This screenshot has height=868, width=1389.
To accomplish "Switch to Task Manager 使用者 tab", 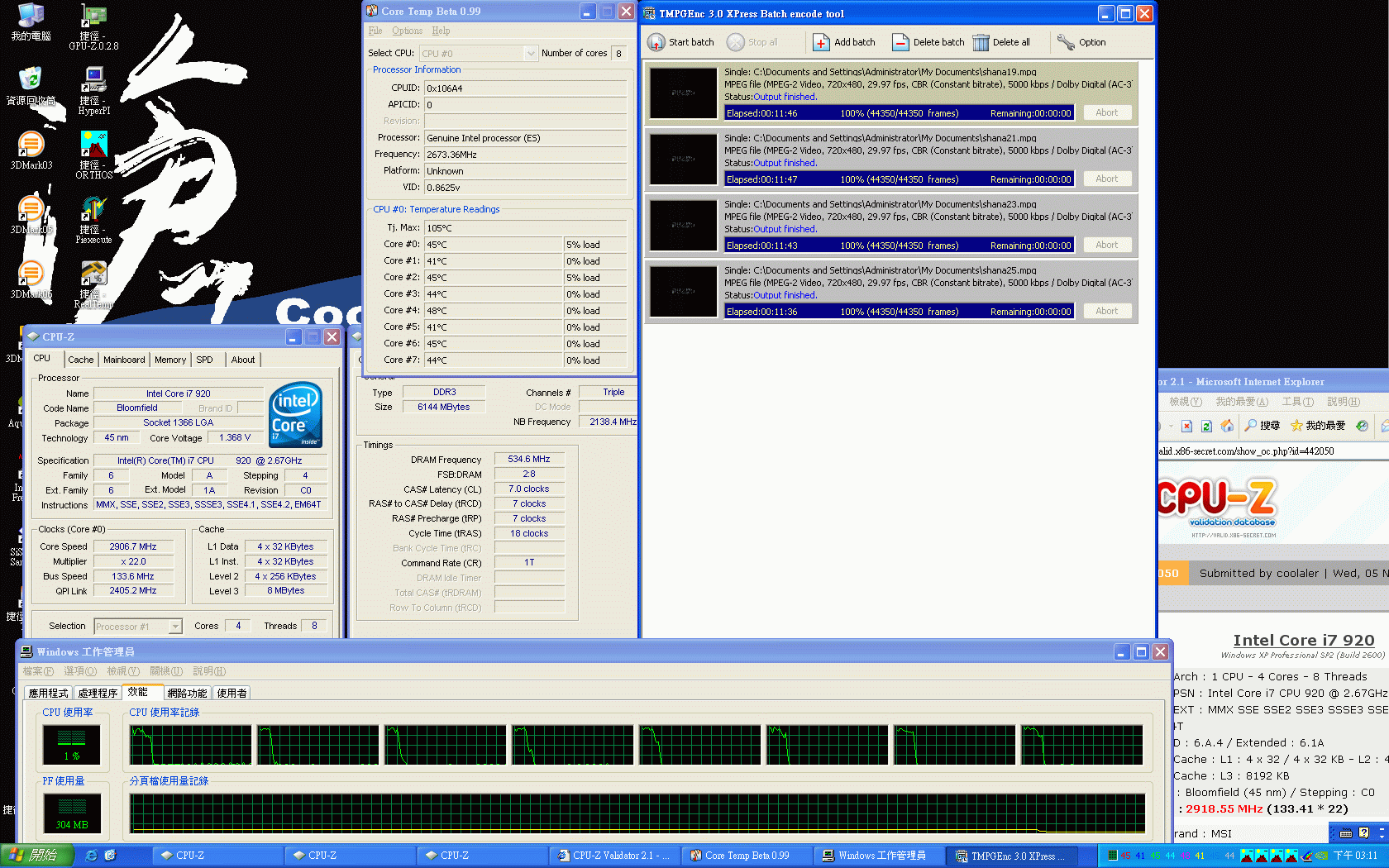I will pos(231,694).
